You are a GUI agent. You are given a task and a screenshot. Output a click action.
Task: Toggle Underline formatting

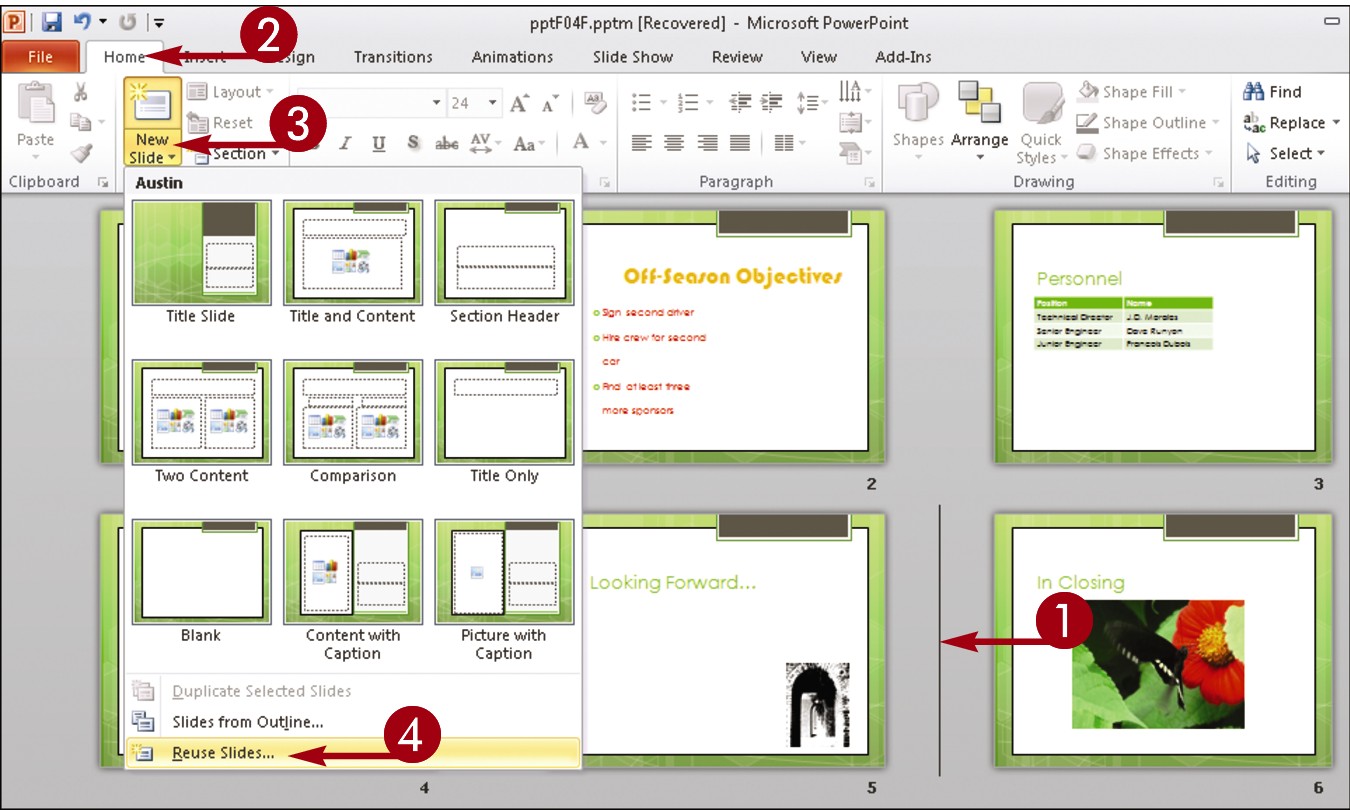378,143
